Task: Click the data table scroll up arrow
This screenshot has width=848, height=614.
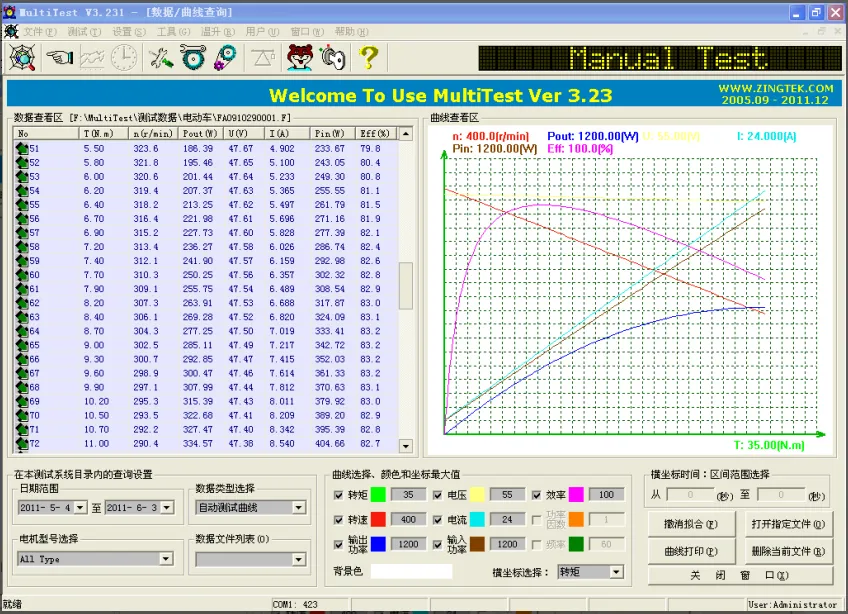Action: coord(406,134)
